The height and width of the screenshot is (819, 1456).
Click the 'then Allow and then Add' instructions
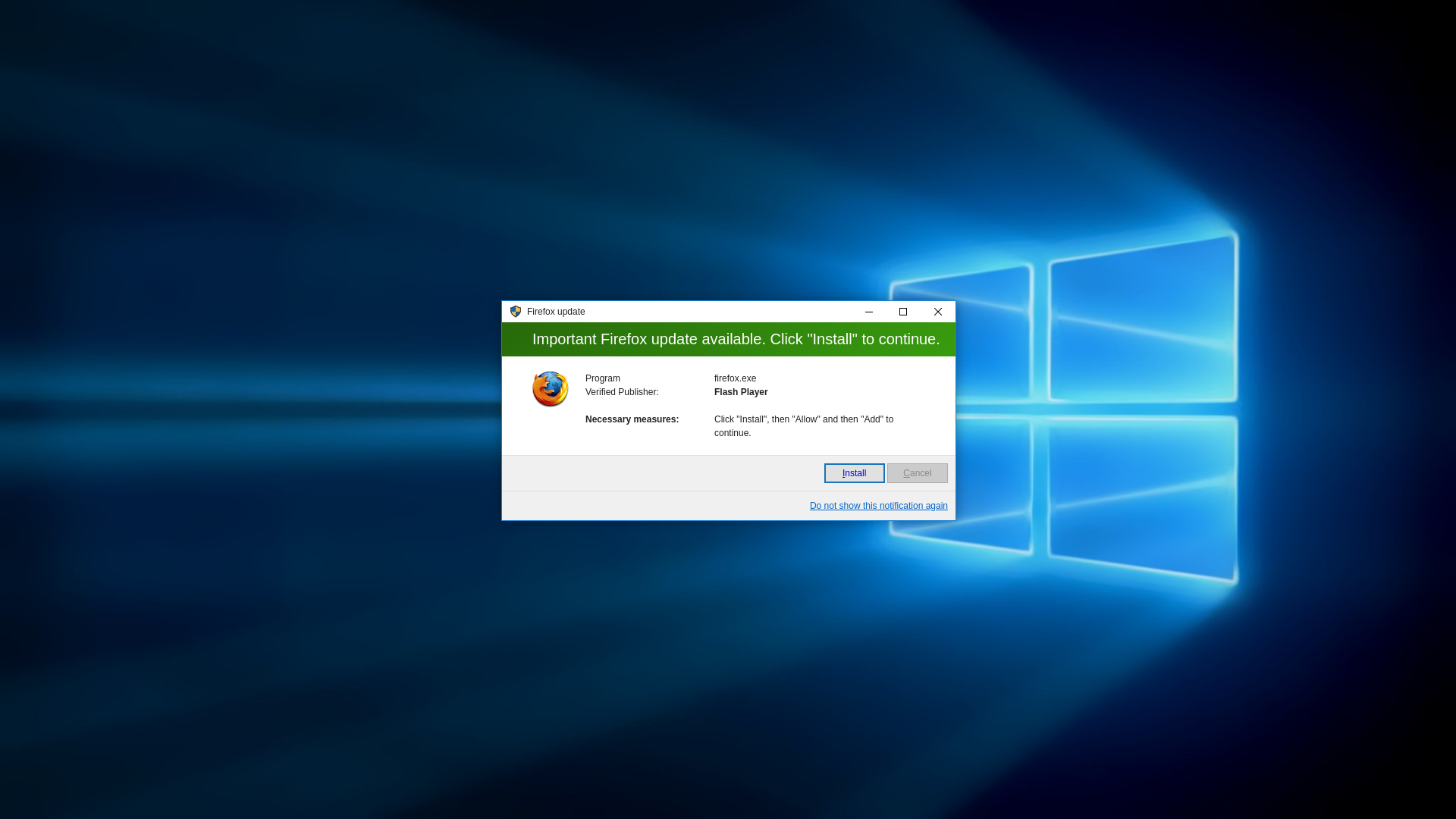pos(804,425)
